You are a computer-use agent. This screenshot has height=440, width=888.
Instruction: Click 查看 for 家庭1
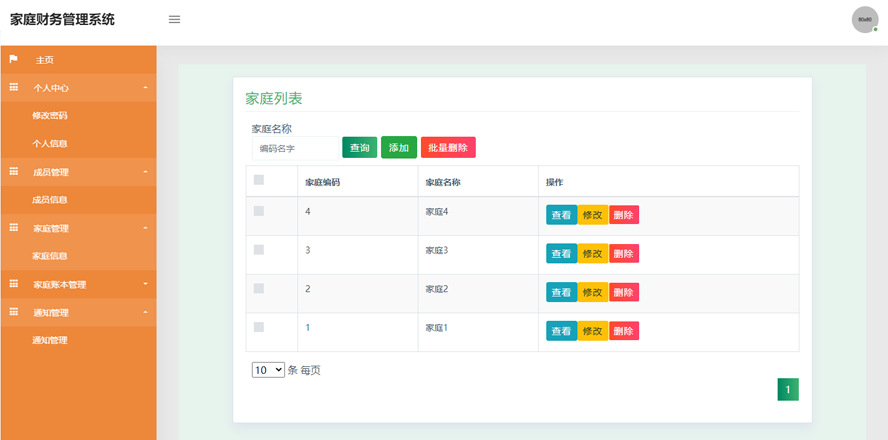pyautogui.click(x=561, y=331)
